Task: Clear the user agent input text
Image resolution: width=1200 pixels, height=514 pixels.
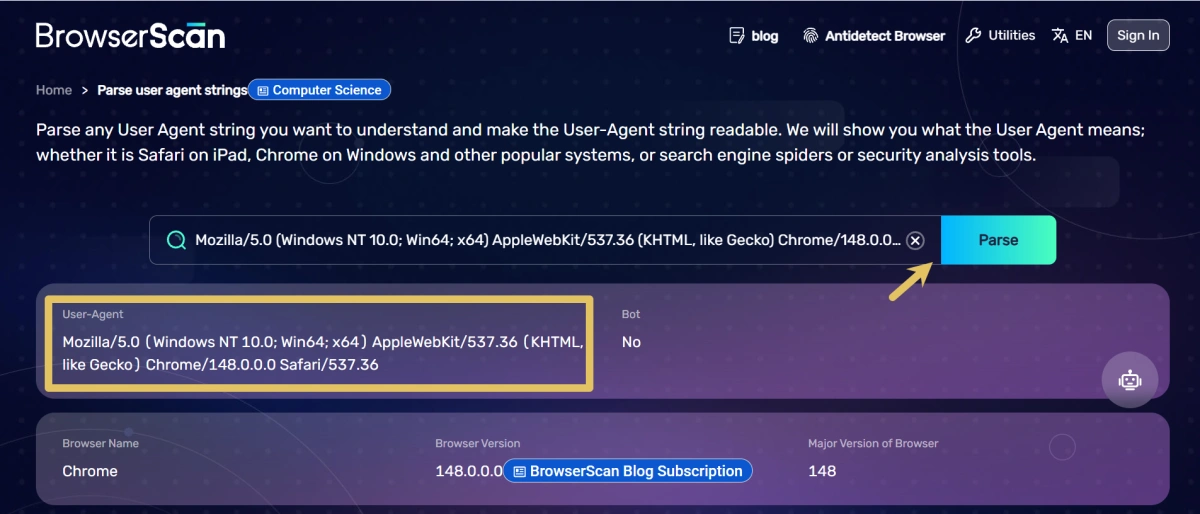Action: pos(916,240)
